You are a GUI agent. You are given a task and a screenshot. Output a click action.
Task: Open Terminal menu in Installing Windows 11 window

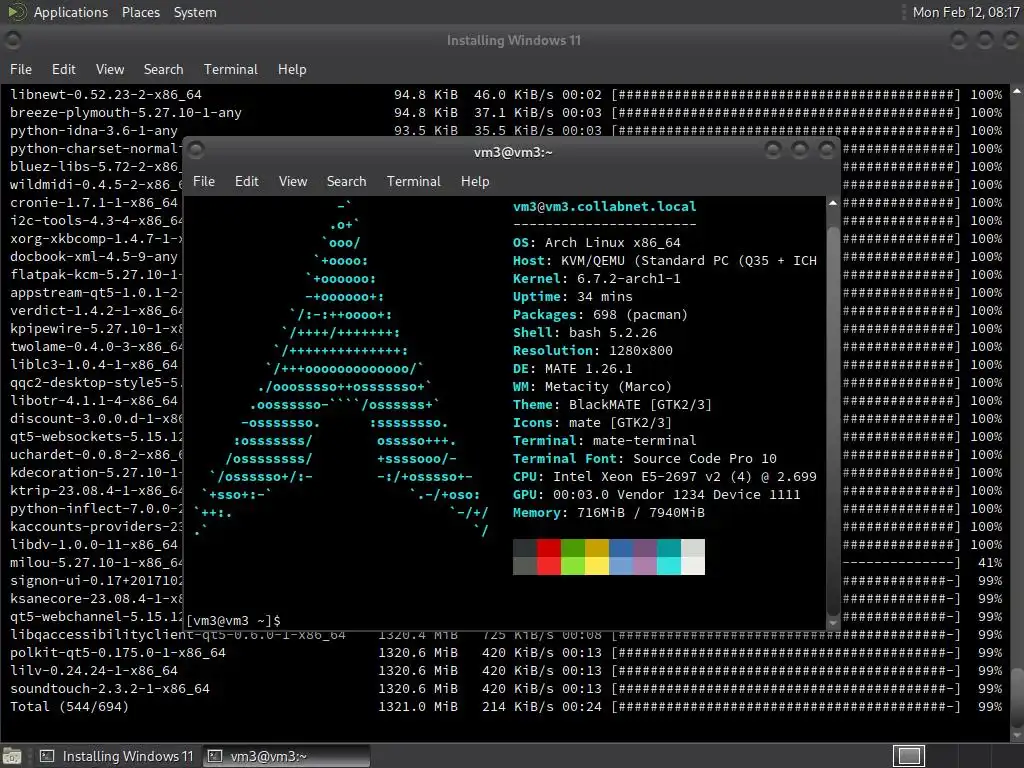231,69
